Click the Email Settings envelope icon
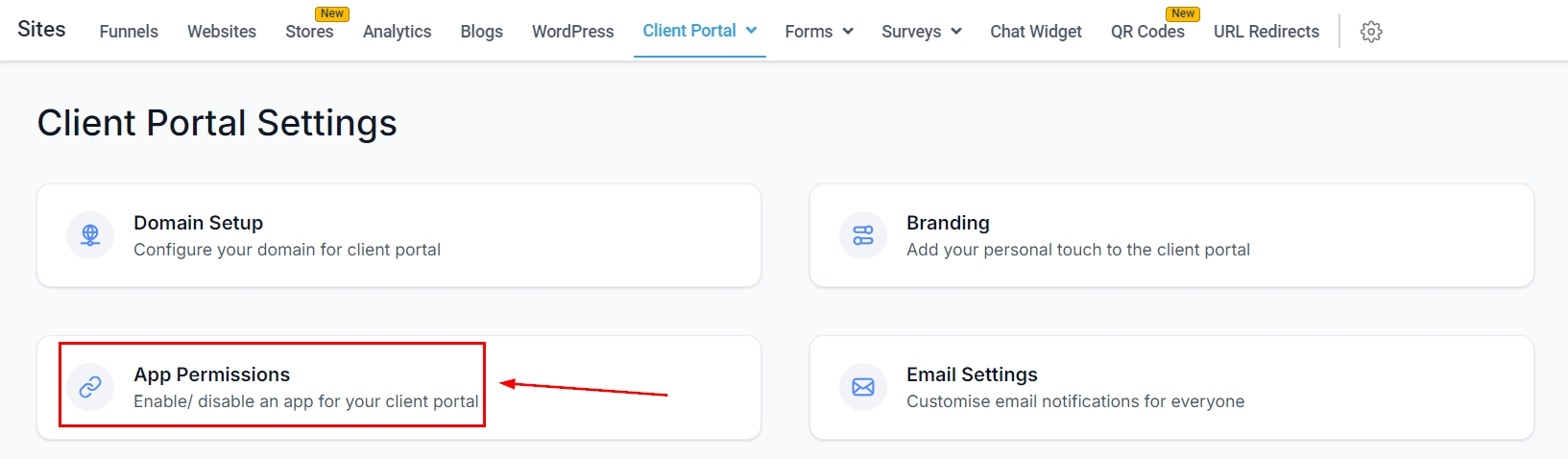 click(863, 386)
